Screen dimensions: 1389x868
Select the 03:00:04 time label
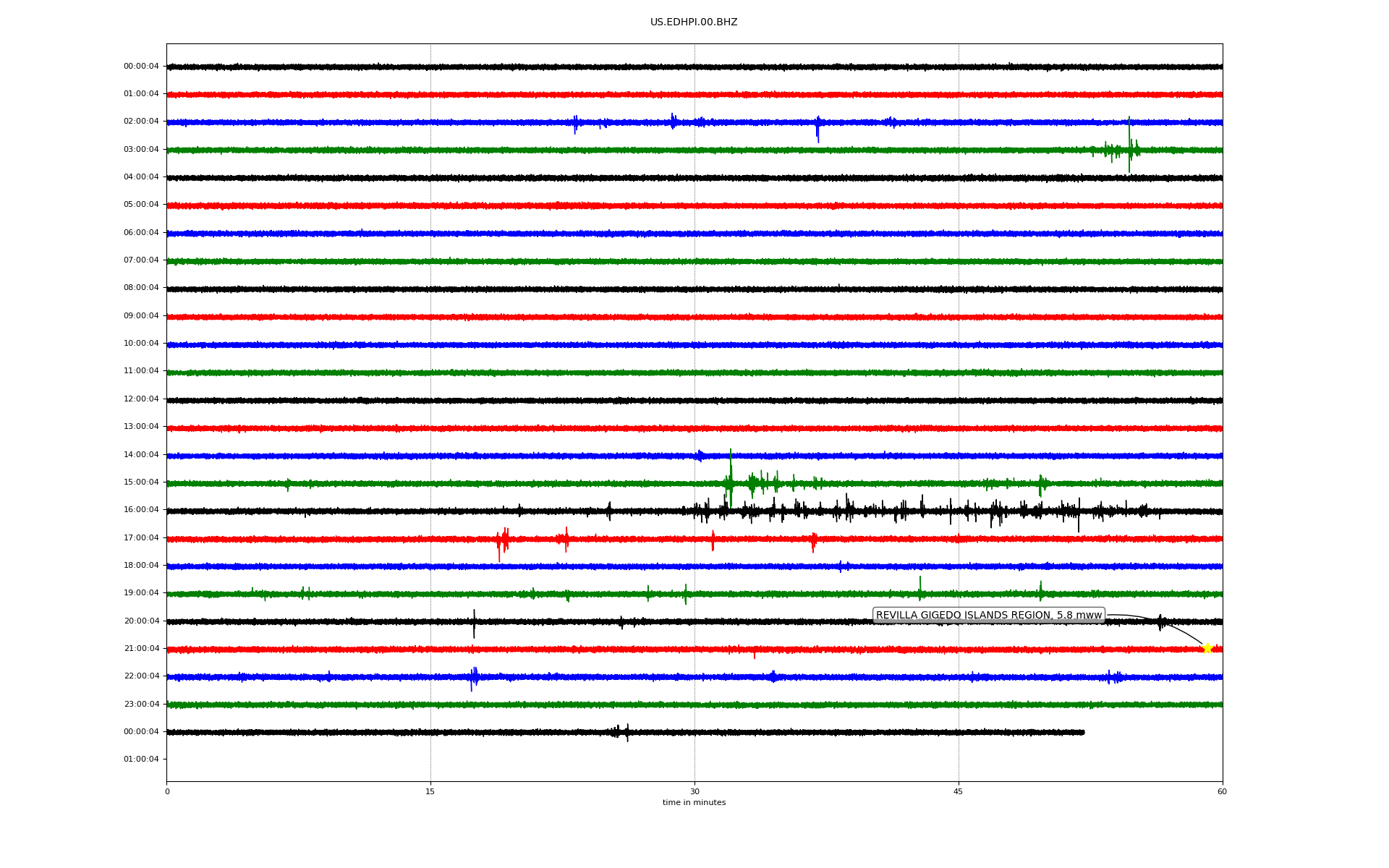(141, 150)
